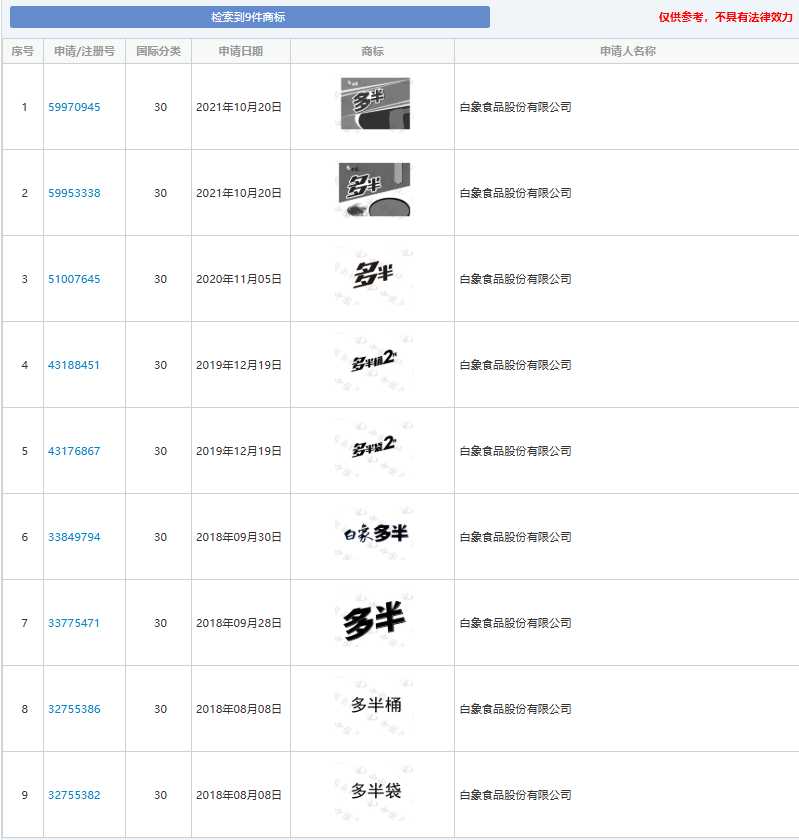Open registration number 32755386
Image resolution: width=799 pixels, height=840 pixels.
74,709
